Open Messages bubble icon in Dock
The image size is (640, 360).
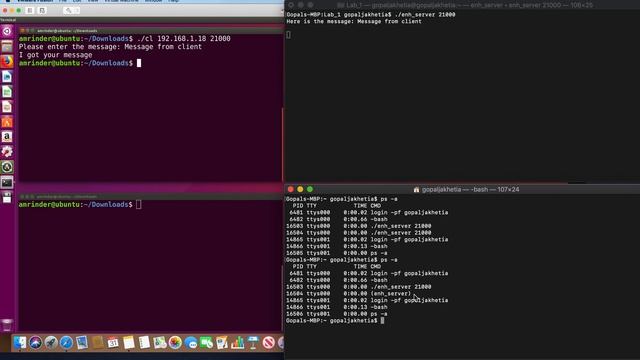(x=191, y=342)
